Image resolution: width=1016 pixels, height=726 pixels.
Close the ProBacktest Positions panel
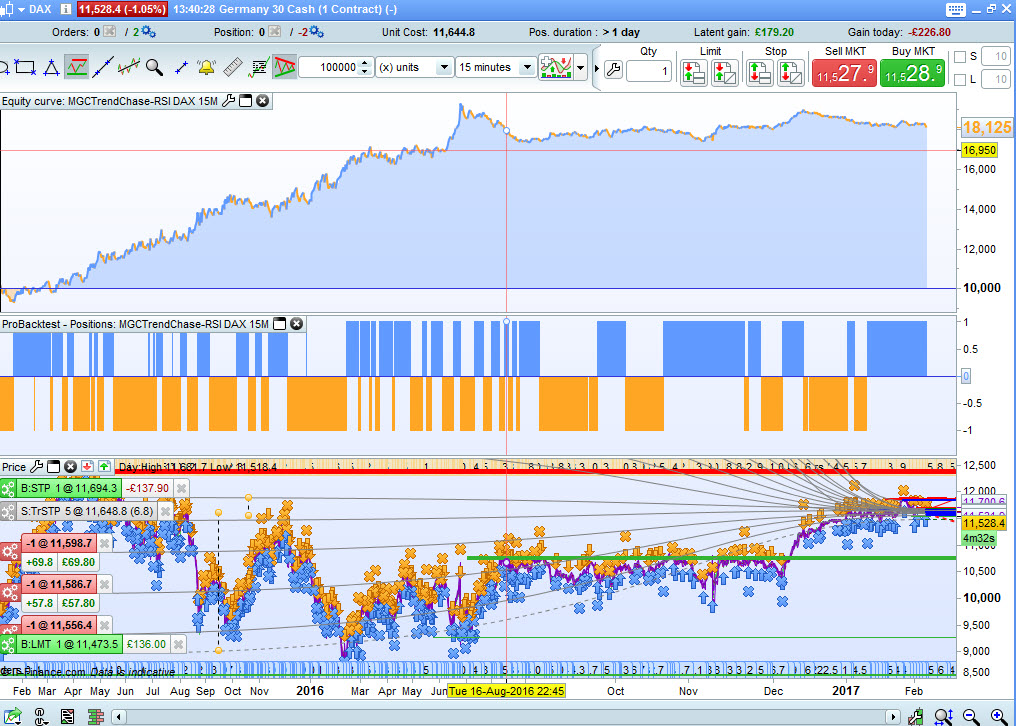click(297, 324)
